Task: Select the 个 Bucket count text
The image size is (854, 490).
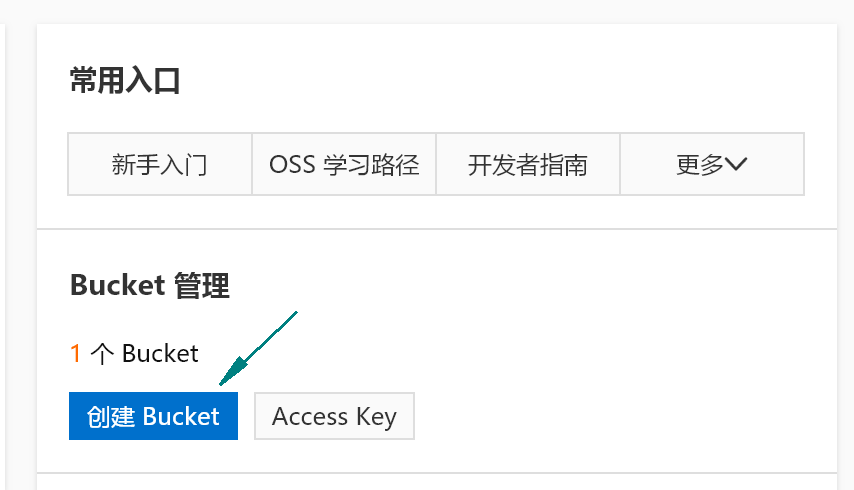Action: 145,353
